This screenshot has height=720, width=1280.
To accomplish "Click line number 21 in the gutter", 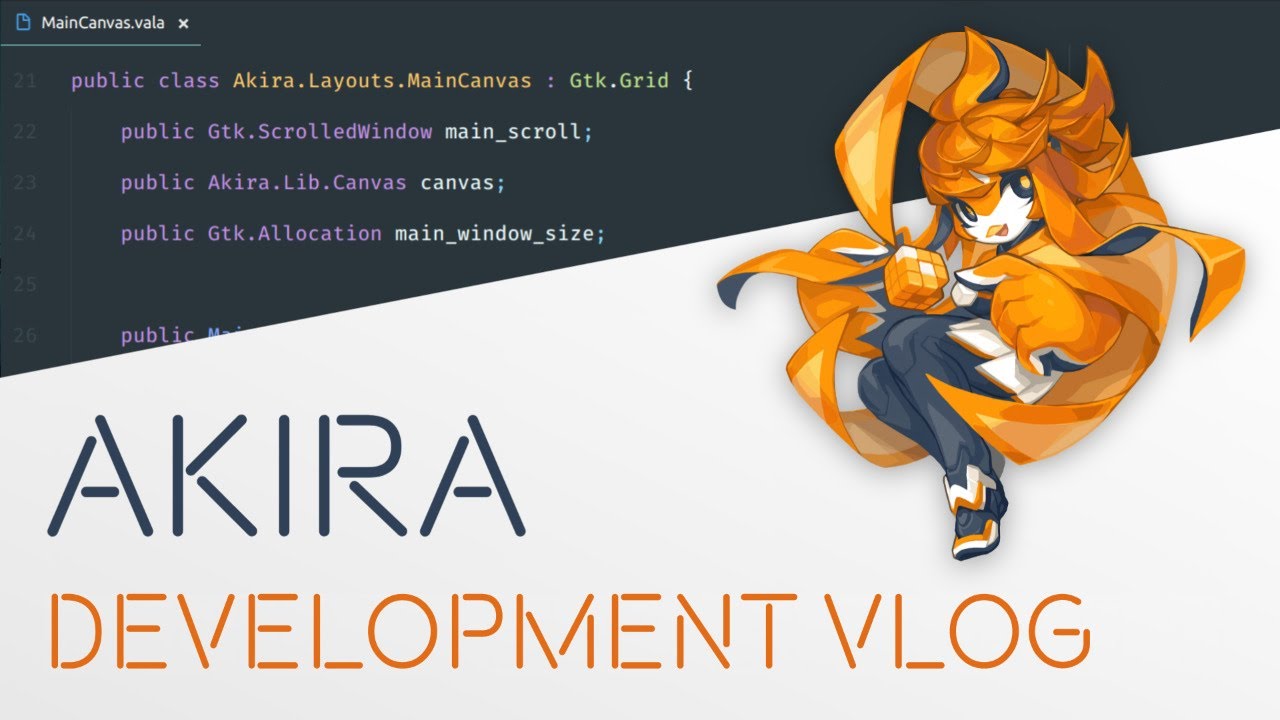I will point(26,81).
